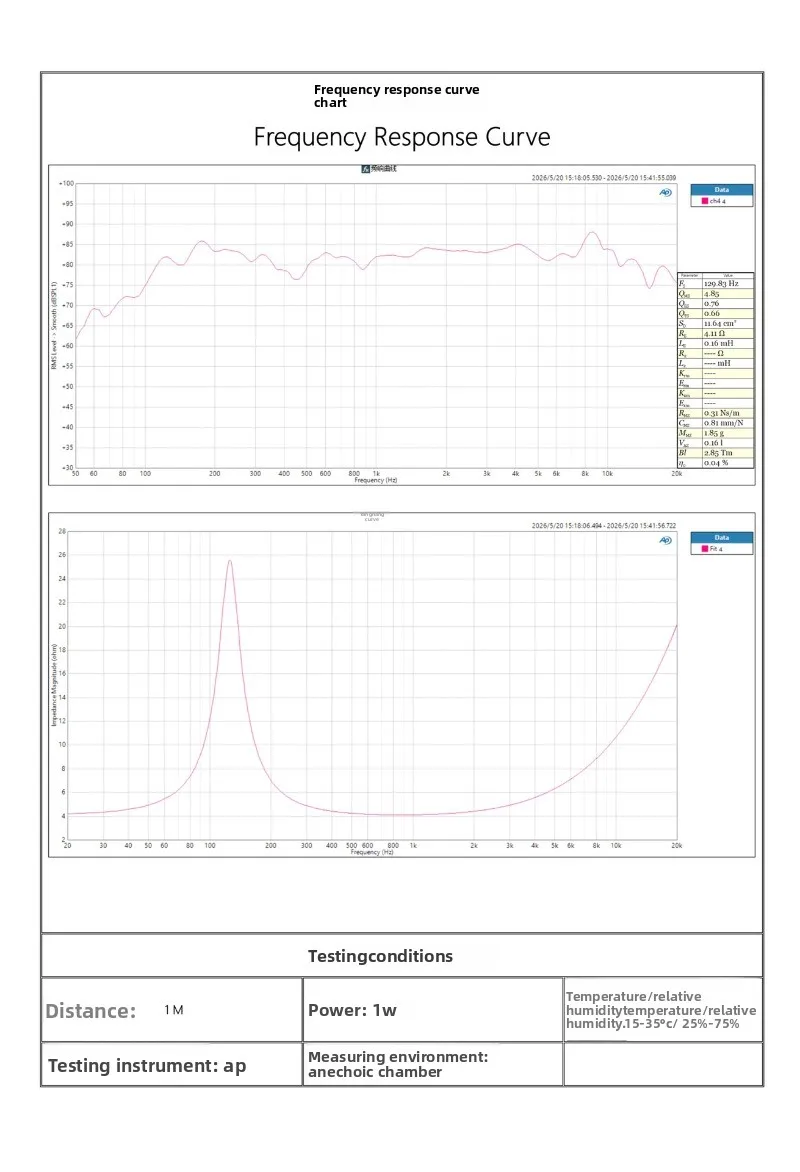
Task: Click the AP logo in the frequency response chart
Action: tap(665, 193)
